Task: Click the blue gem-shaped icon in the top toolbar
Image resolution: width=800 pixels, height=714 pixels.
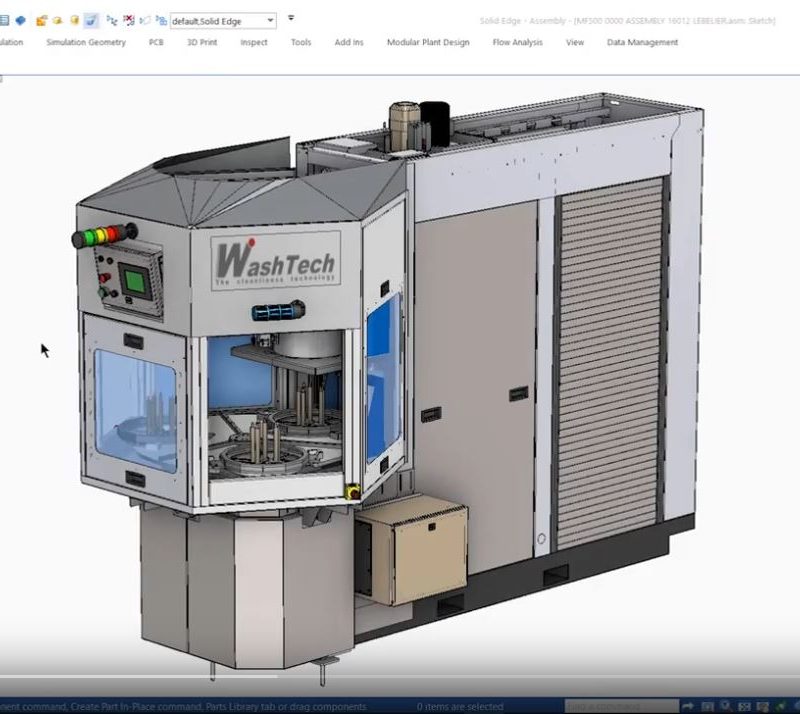Action: (20, 20)
